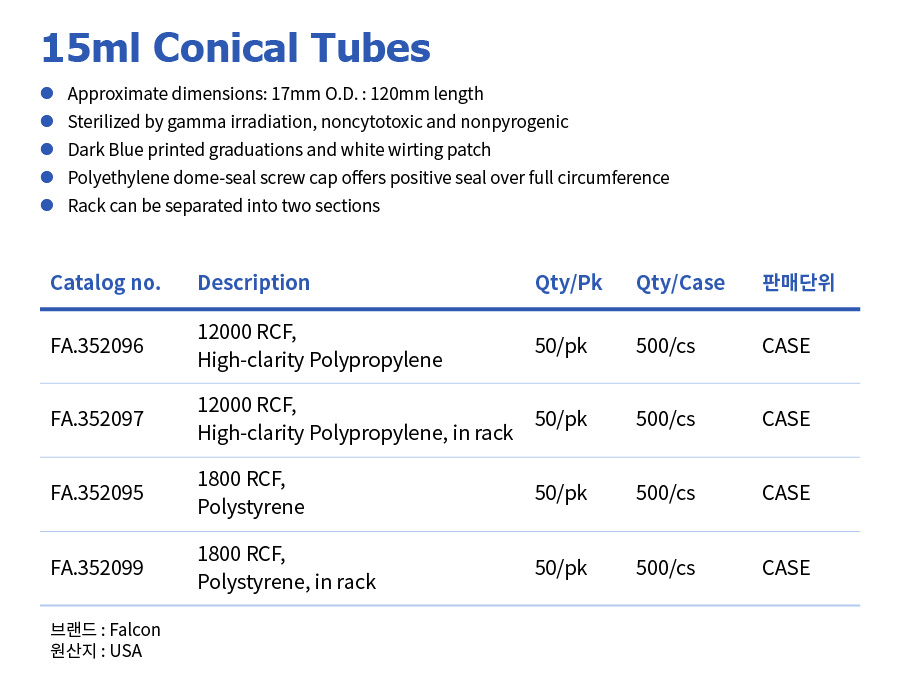The height and width of the screenshot is (685, 900).
Task: Select catalog number FA.352097
Action: [97, 419]
